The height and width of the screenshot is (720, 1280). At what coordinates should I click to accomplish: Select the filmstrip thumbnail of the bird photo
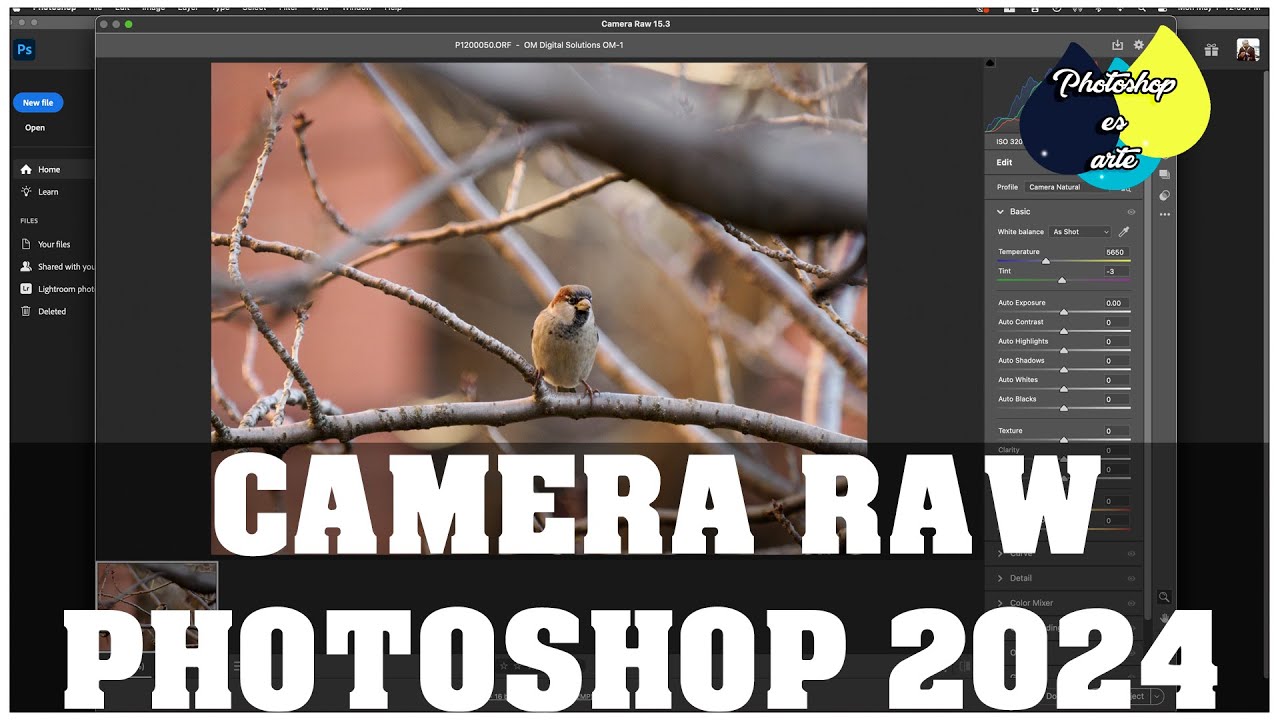[x=157, y=605]
